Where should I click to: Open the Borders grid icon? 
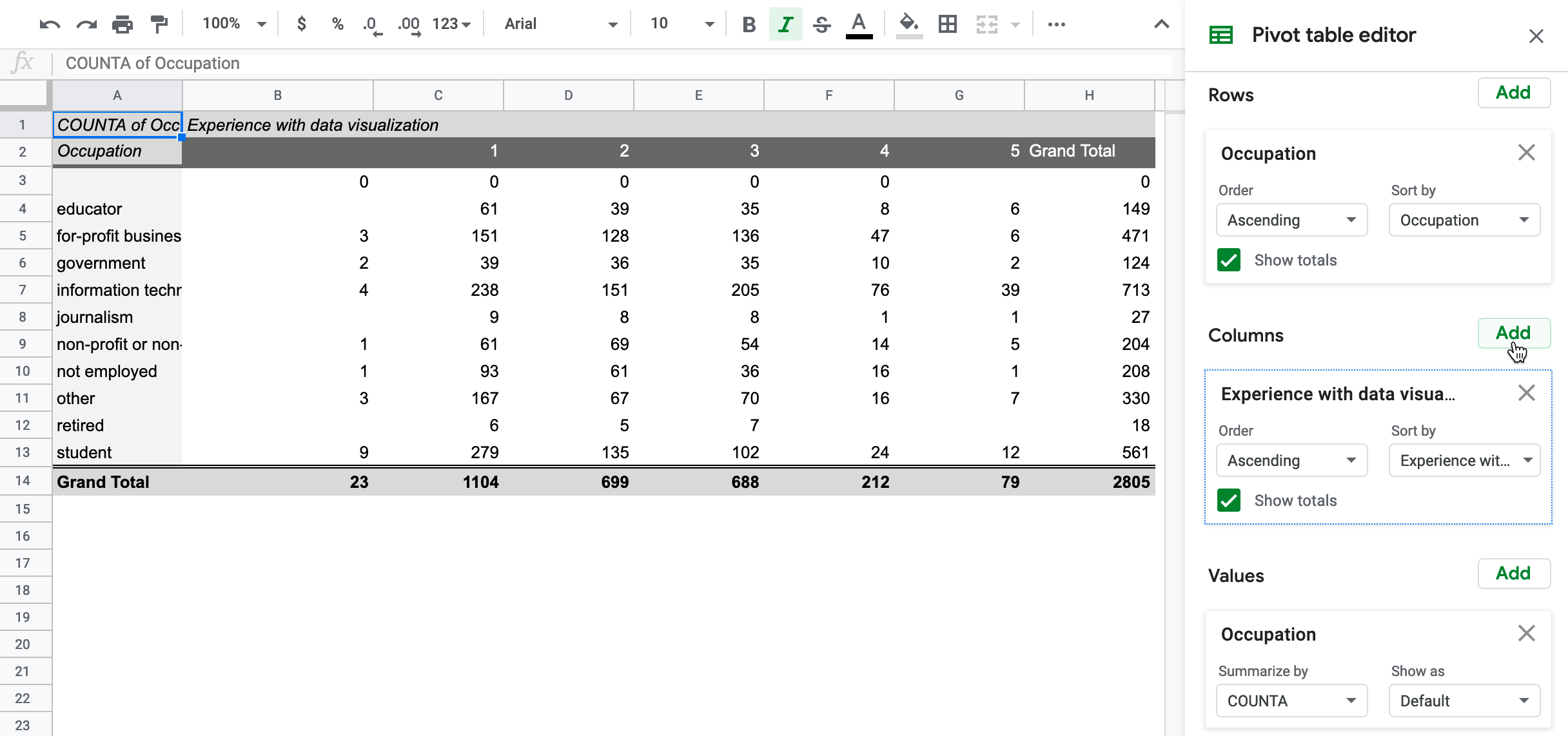pos(947,24)
